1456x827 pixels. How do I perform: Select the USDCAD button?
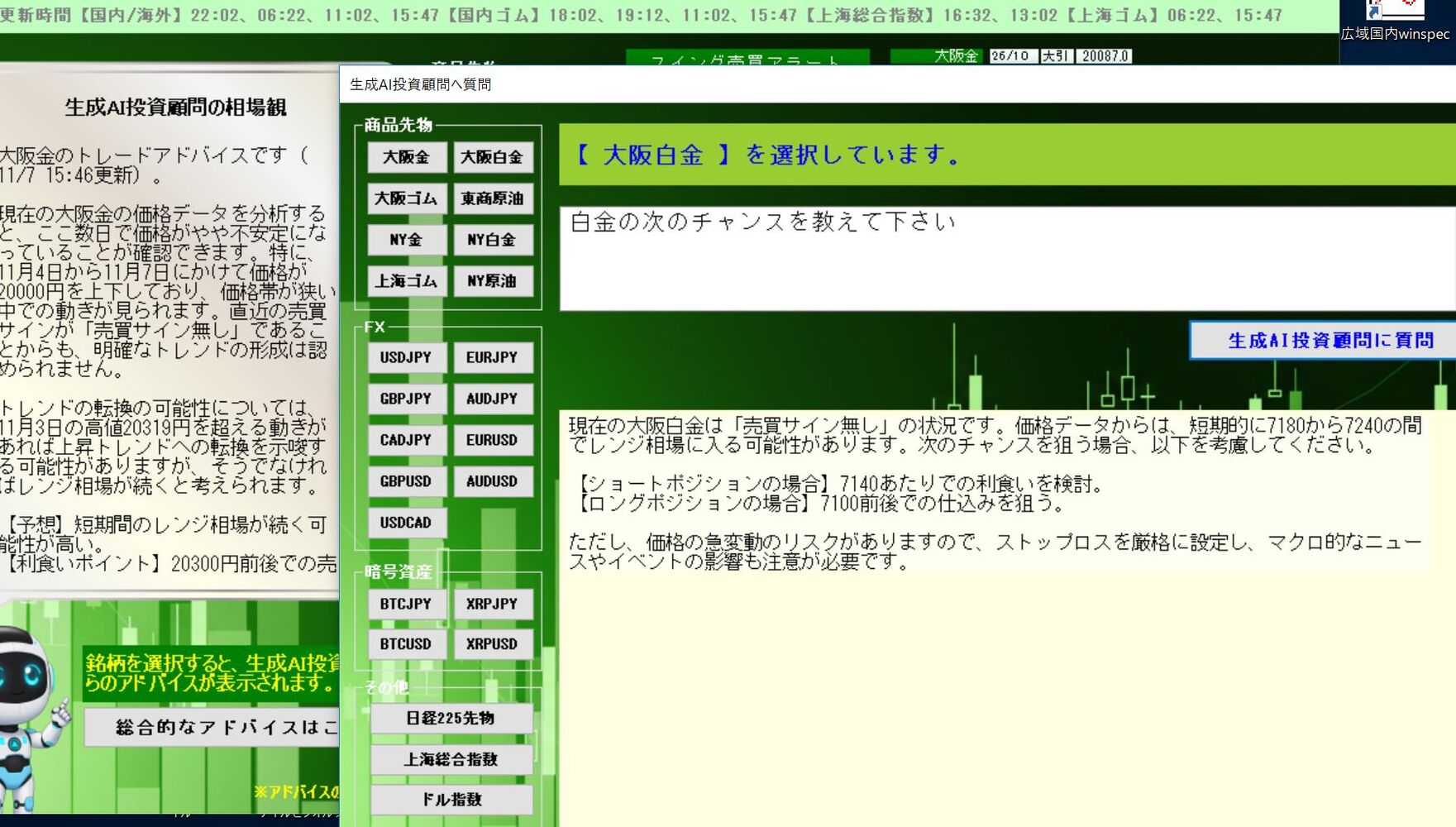pos(407,523)
